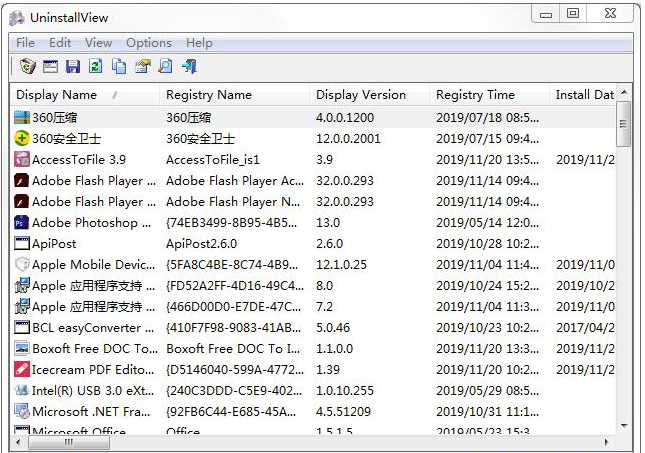Viewport: 645px width, 453px height.
Task: Select the Intel(R) USB 3.0 eXt display name
Action: coord(93,390)
